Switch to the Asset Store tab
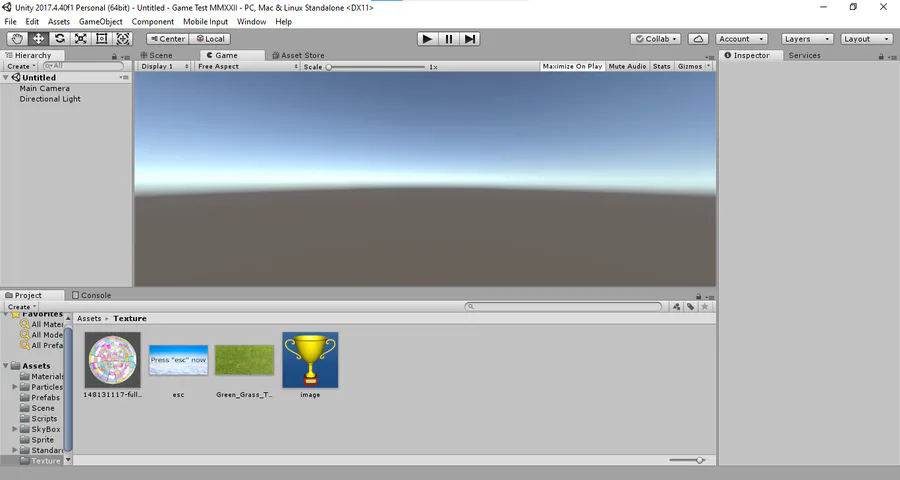 [x=298, y=55]
